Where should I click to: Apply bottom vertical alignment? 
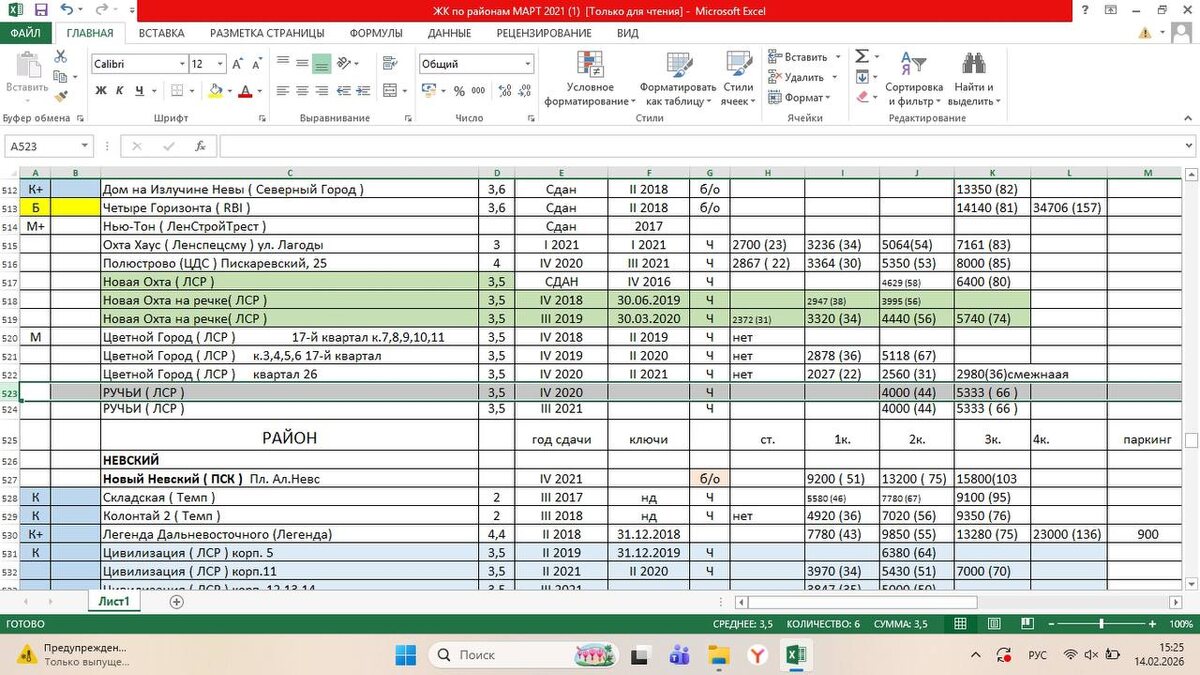tap(321, 64)
